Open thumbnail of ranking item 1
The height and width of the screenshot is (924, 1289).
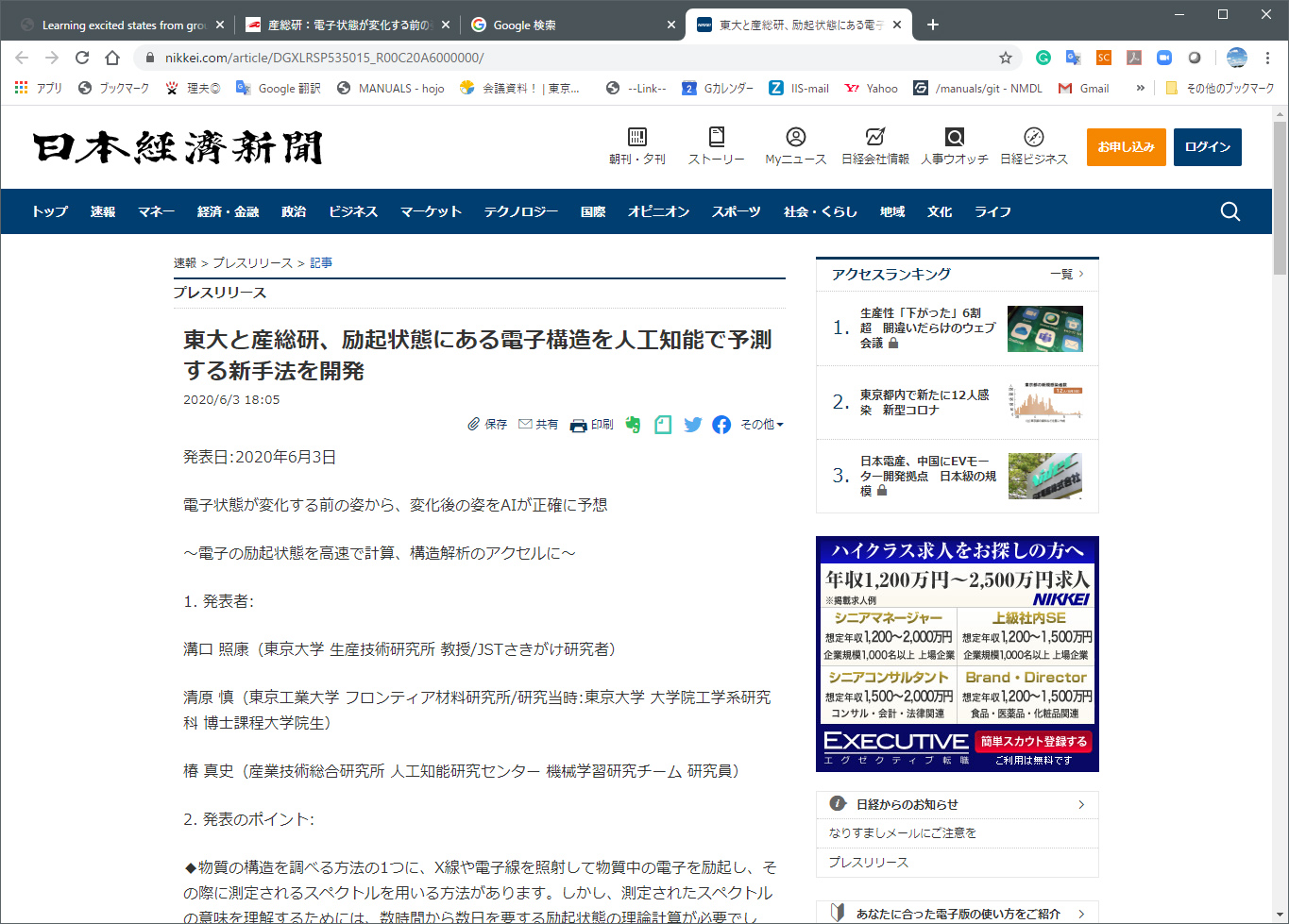(1045, 328)
